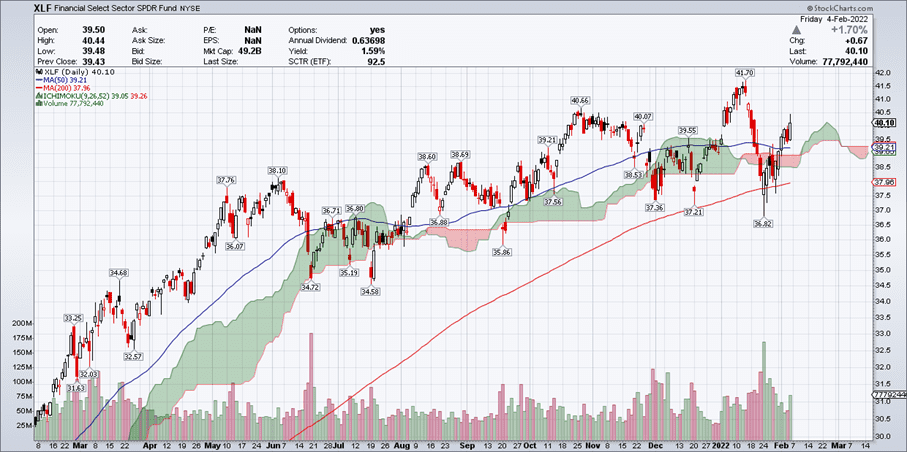
Task: Click the Ichimoku legend icon
Action: point(38,95)
